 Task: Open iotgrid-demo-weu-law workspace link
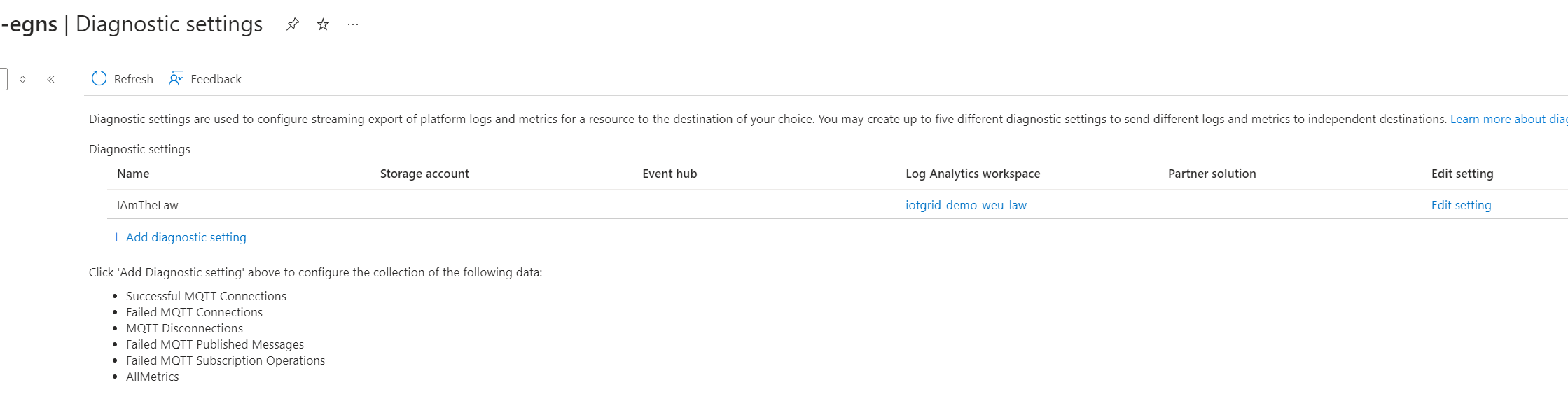pyautogui.click(x=966, y=205)
